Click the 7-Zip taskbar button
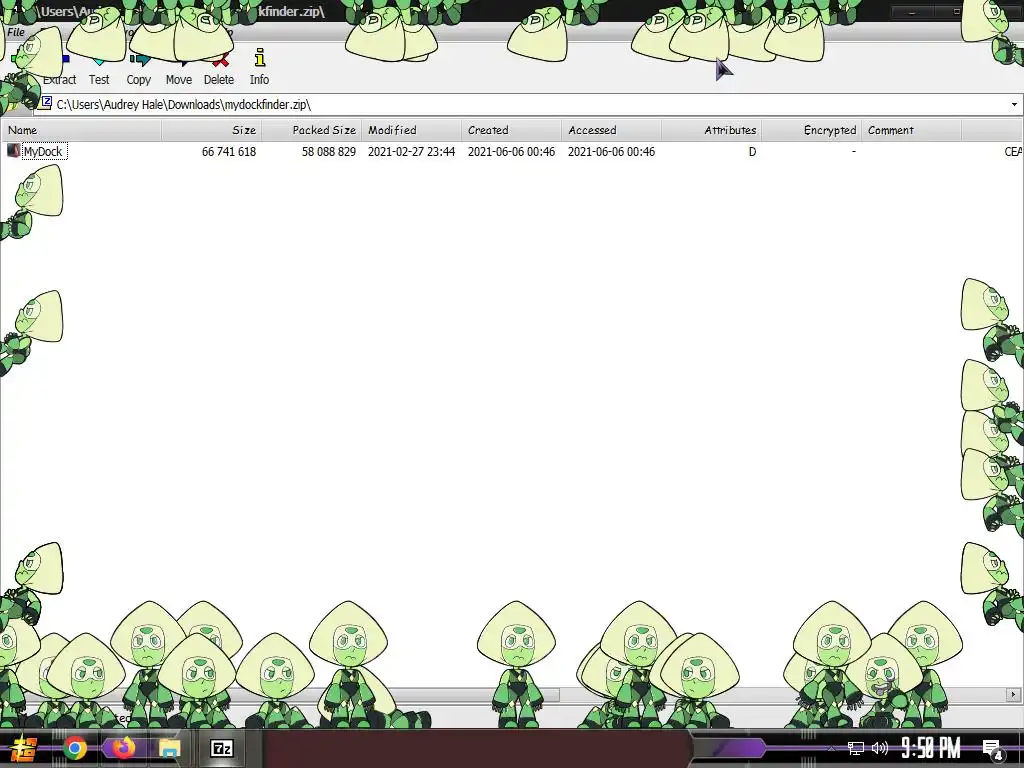Screen dimensions: 1024x768 [x=221, y=748]
